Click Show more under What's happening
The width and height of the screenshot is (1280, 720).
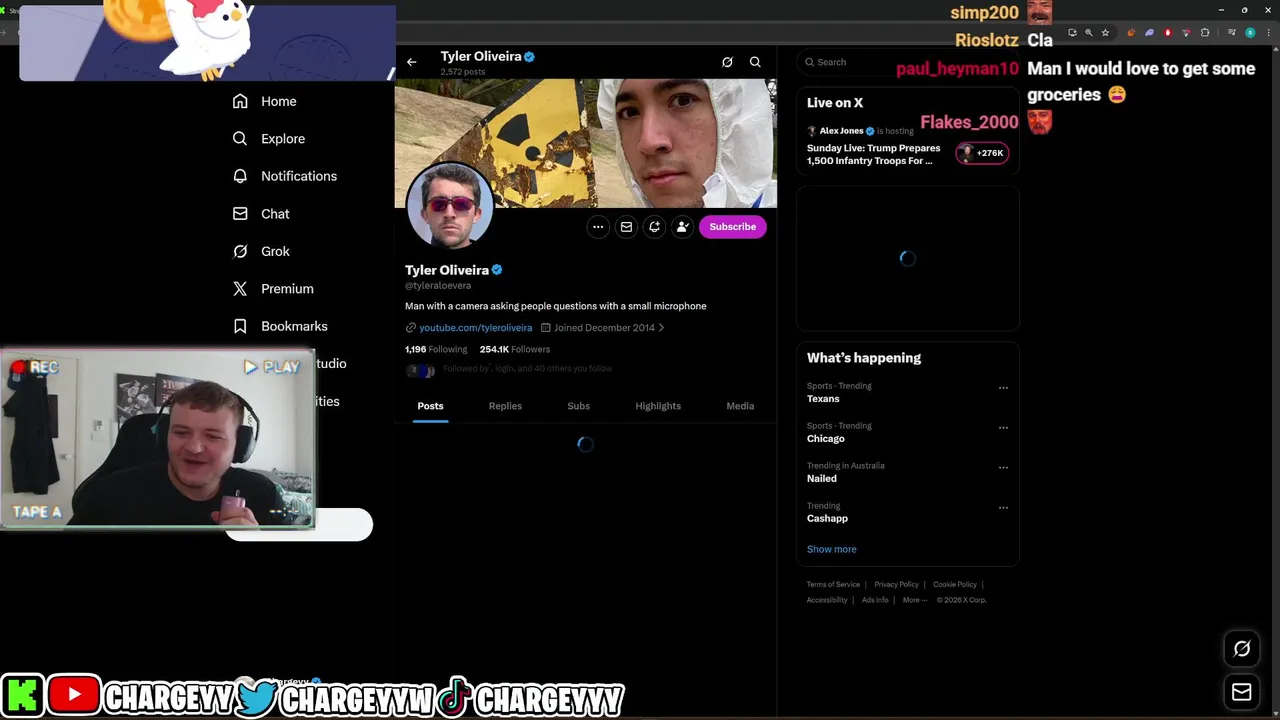click(831, 549)
